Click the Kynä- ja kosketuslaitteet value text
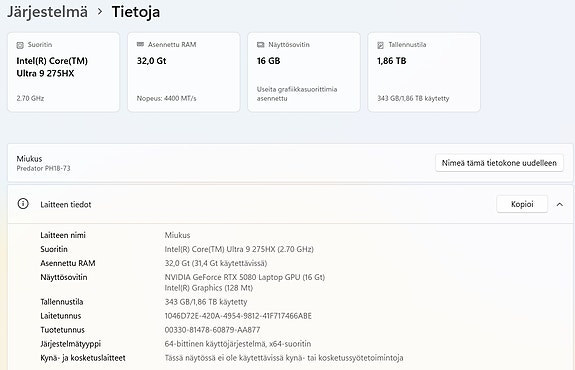Image resolution: width=575 pixels, height=370 pixels. click(x=284, y=358)
